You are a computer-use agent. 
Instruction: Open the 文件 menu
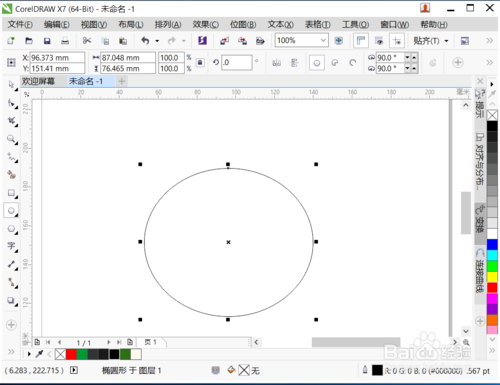(20, 25)
